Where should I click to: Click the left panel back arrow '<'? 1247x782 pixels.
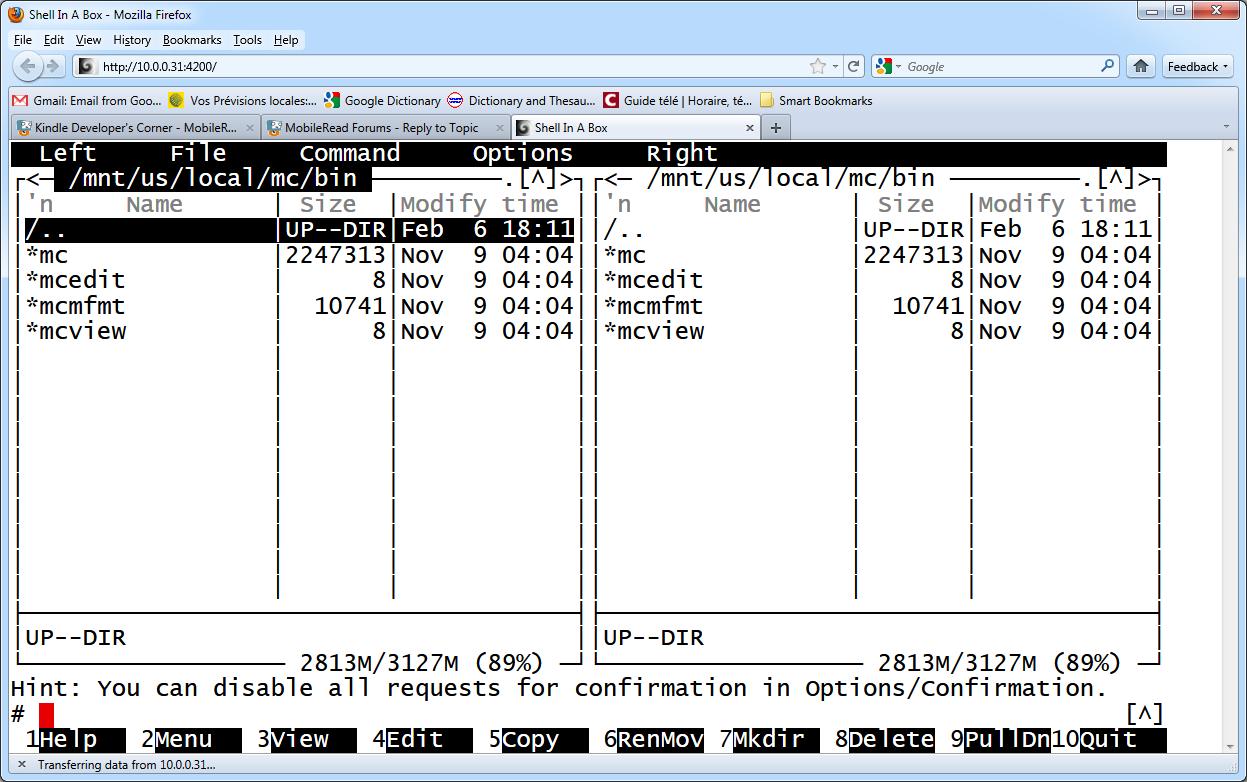[x=33, y=179]
